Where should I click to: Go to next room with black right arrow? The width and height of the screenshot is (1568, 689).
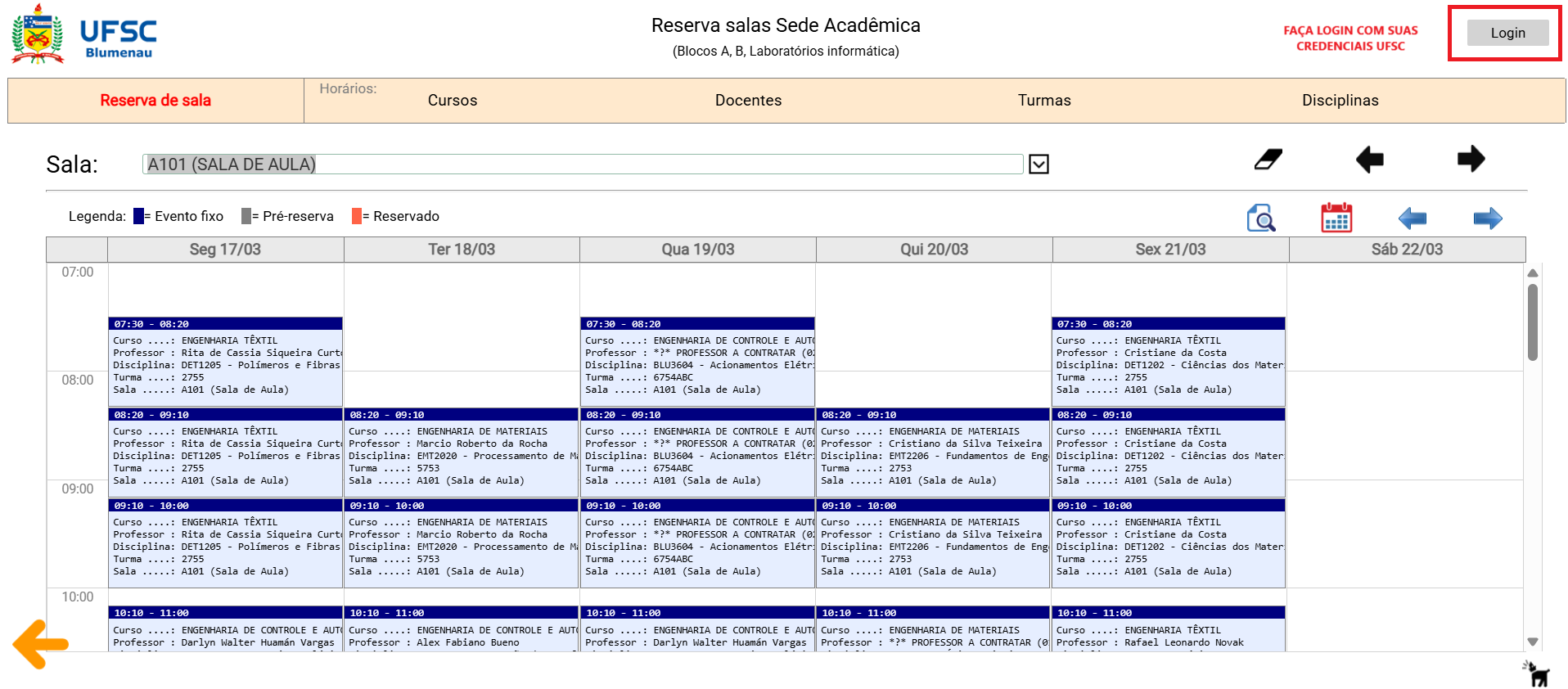click(x=1471, y=159)
